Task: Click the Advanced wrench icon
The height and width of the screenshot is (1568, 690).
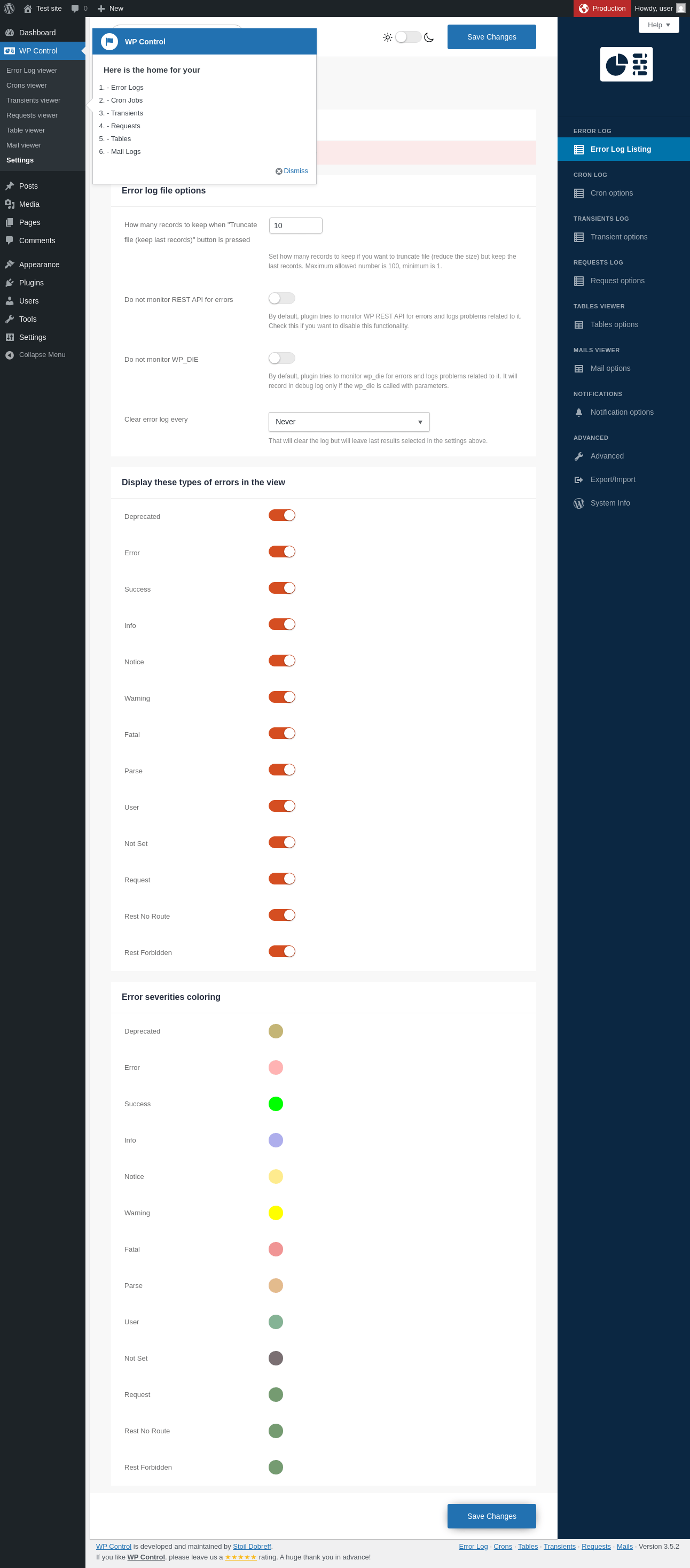Action: [579, 456]
